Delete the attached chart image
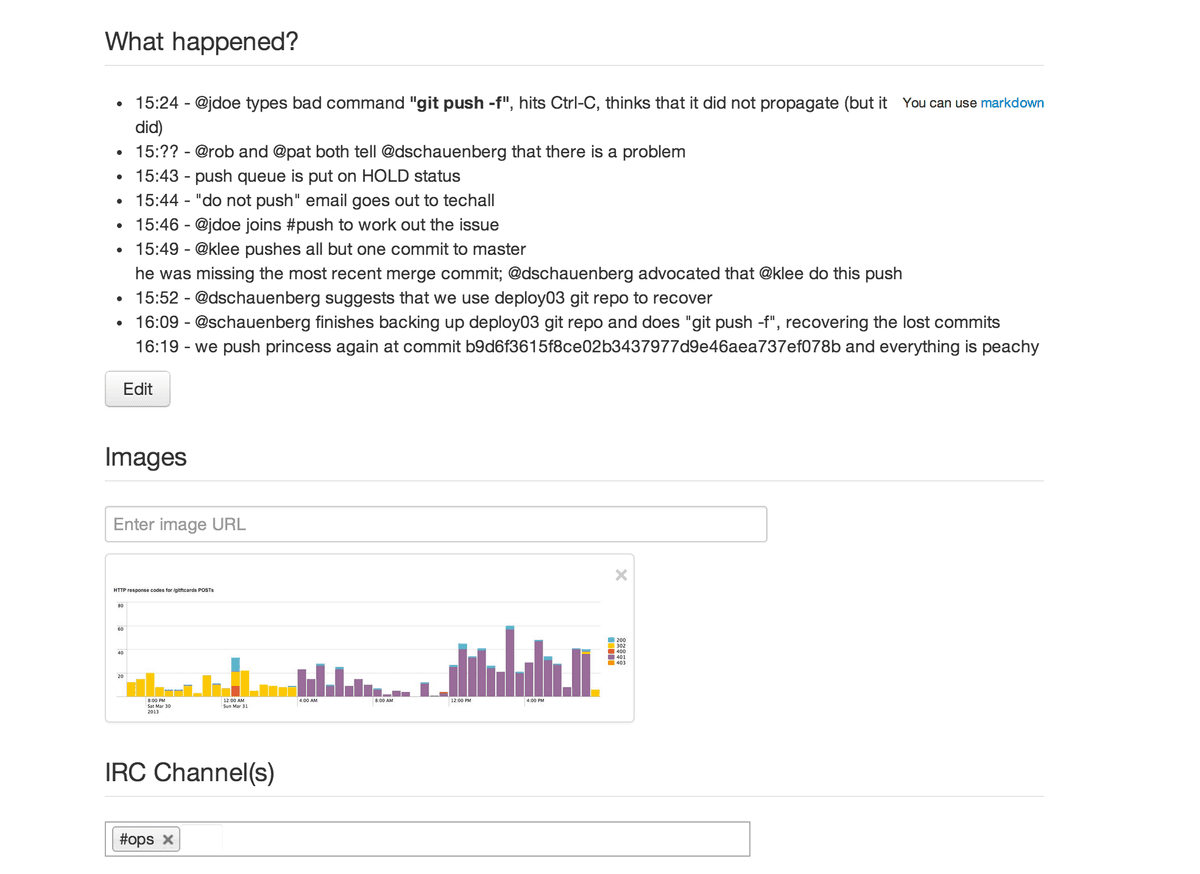This screenshot has height=874, width=1200. pyautogui.click(x=621, y=575)
